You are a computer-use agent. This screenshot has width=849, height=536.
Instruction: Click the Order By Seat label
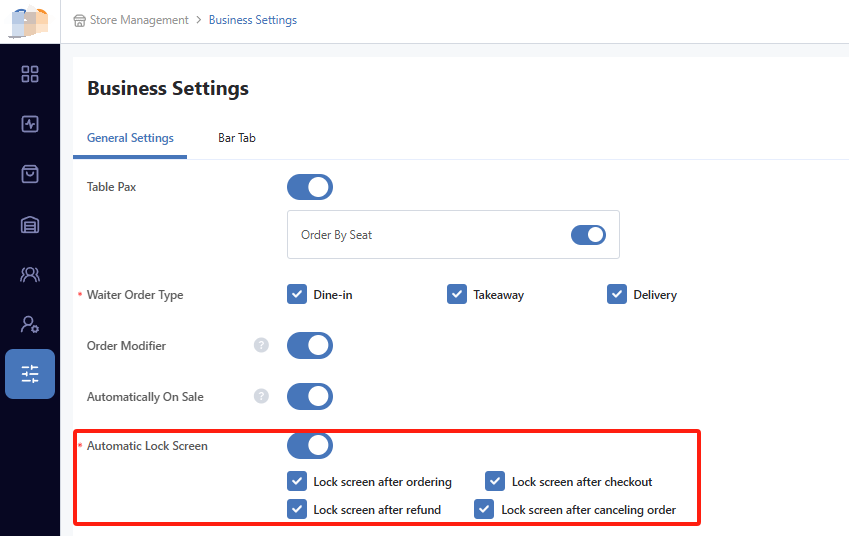pyautogui.click(x=336, y=235)
